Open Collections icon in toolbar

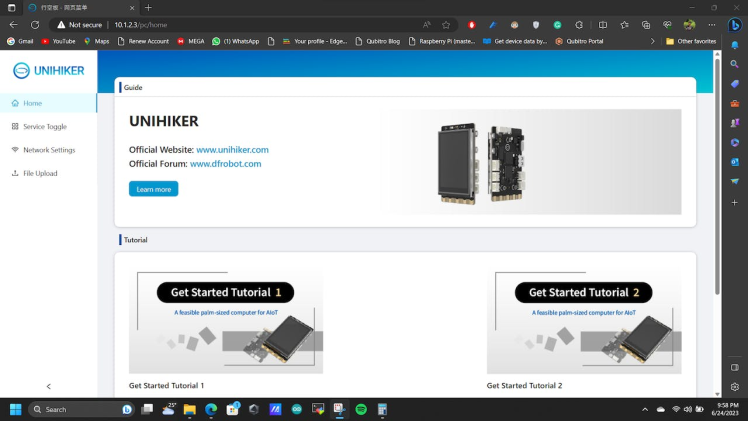pyautogui.click(x=646, y=25)
